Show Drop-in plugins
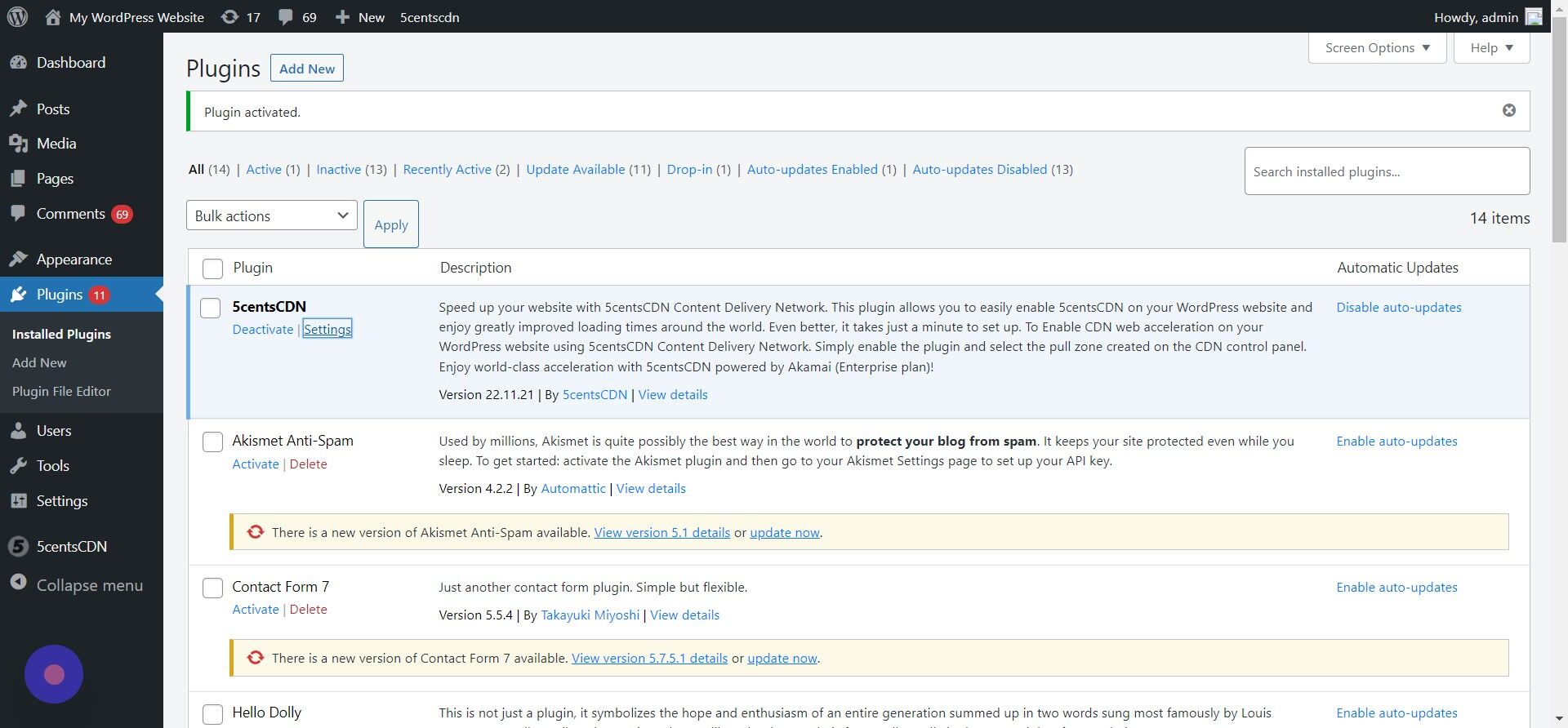The height and width of the screenshot is (728, 1568). pyautogui.click(x=689, y=170)
